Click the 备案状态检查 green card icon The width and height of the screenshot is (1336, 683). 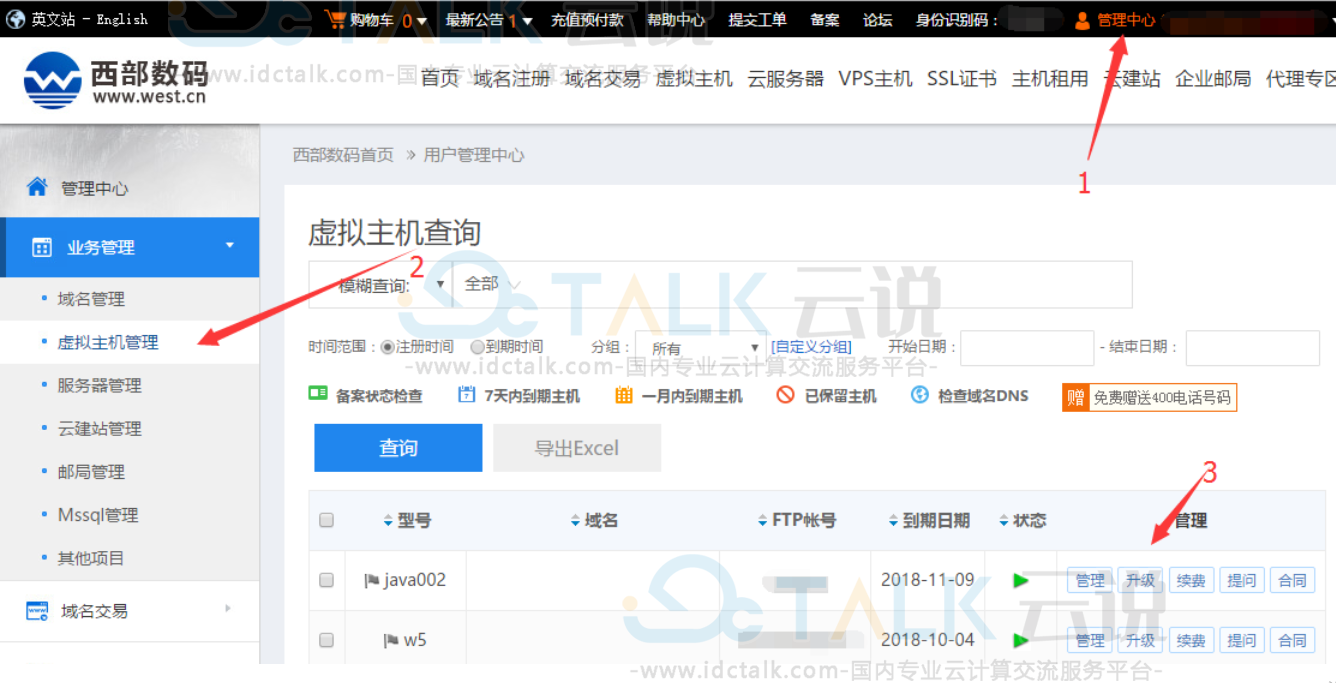(x=318, y=394)
